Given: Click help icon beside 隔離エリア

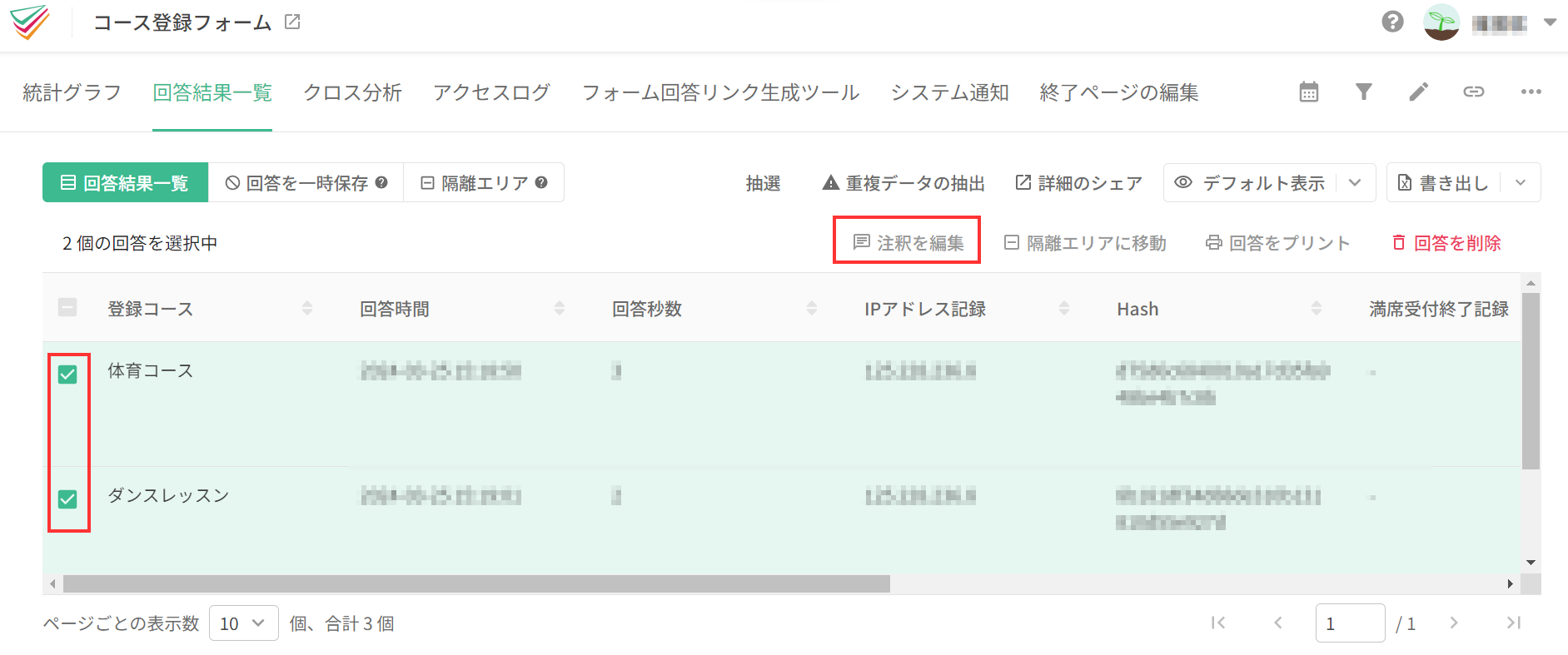Looking at the screenshot, I should 541,182.
